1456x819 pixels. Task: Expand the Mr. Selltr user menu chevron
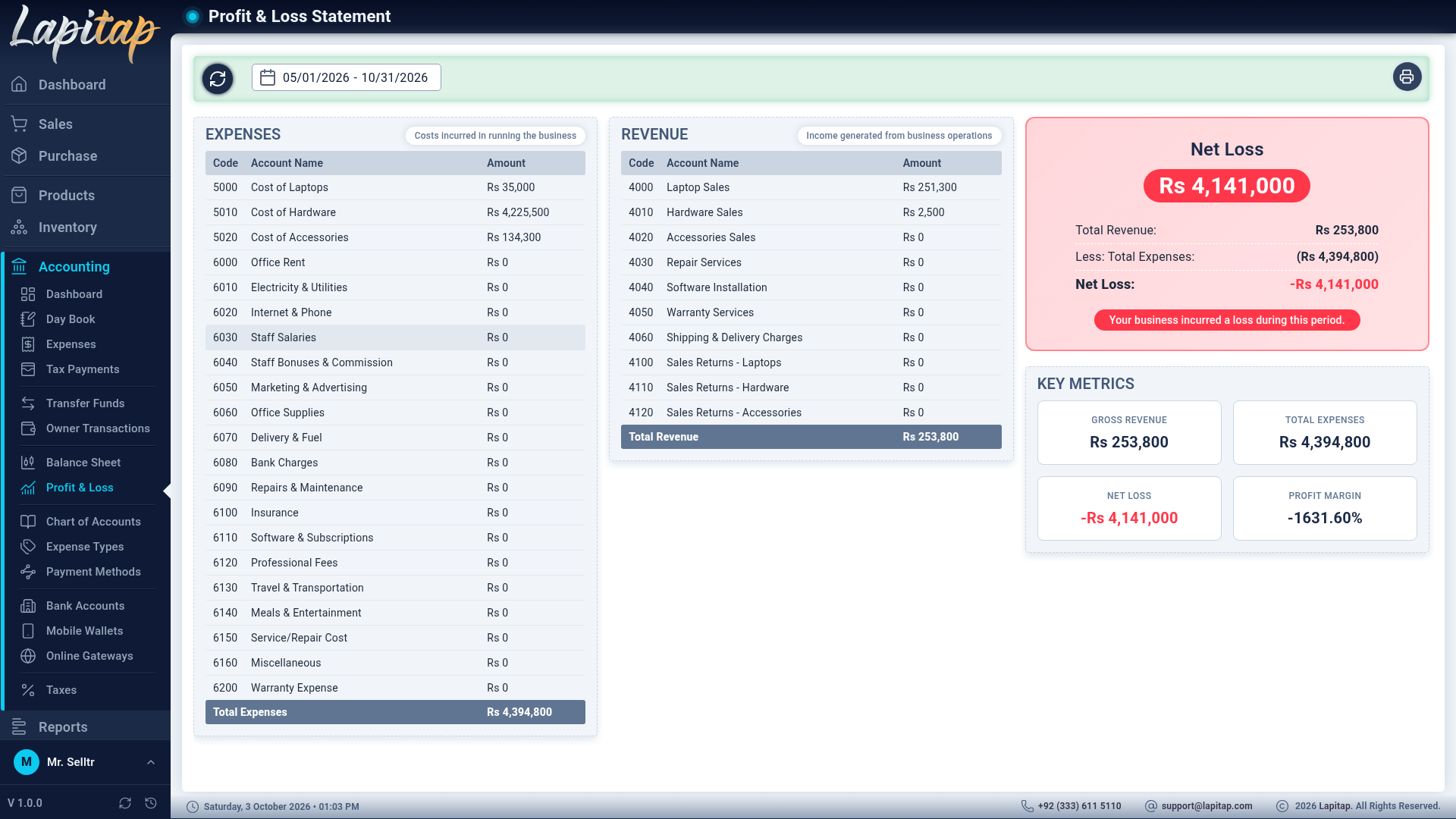(x=151, y=762)
